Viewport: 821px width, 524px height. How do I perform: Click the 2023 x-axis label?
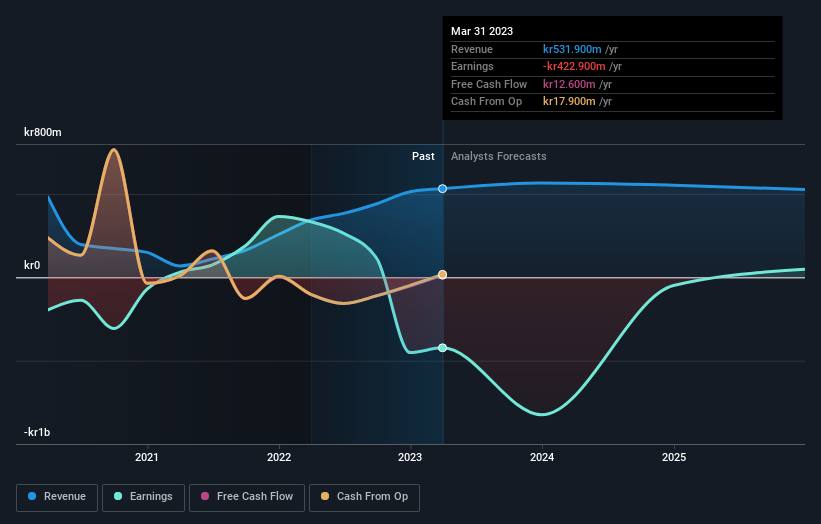410,457
